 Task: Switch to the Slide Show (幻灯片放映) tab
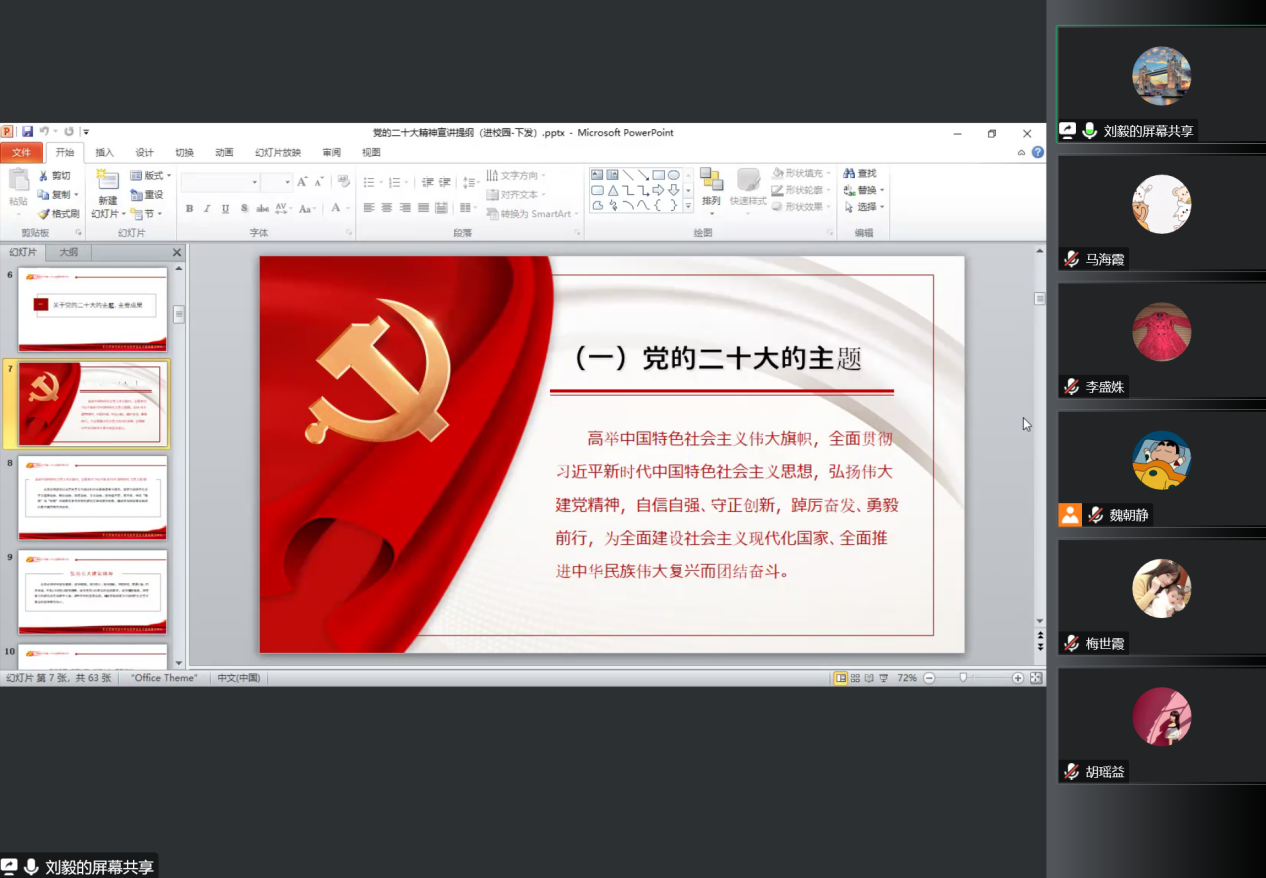[x=277, y=153]
